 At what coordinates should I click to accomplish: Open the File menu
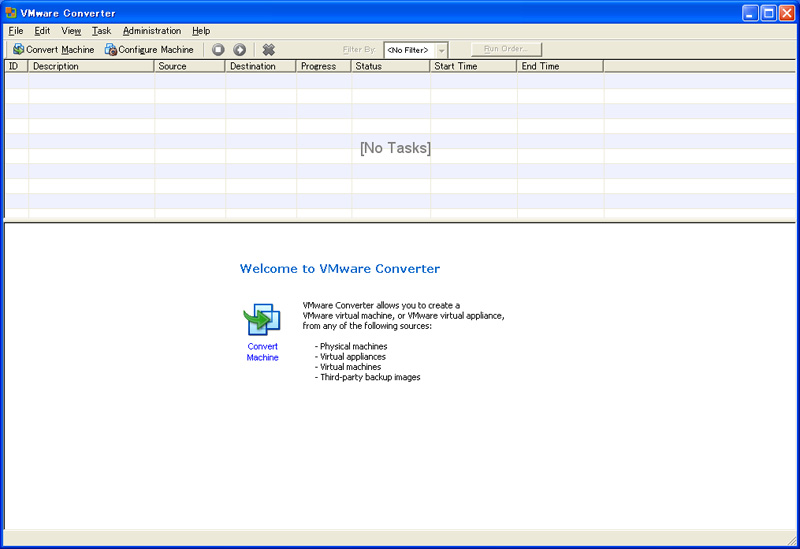(x=16, y=31)
